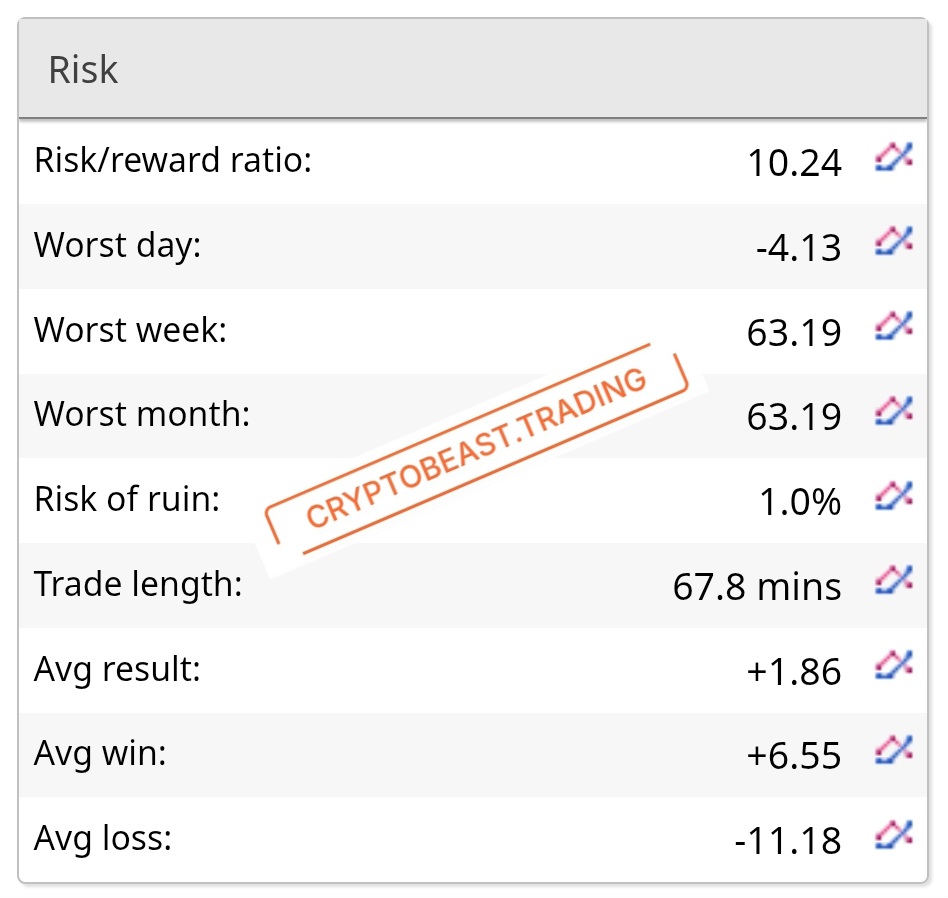Image resolution: width=948 pixels, height=898 pixels.
Task: Click the Avg loss -11.18 value
Action: (788, 841)
